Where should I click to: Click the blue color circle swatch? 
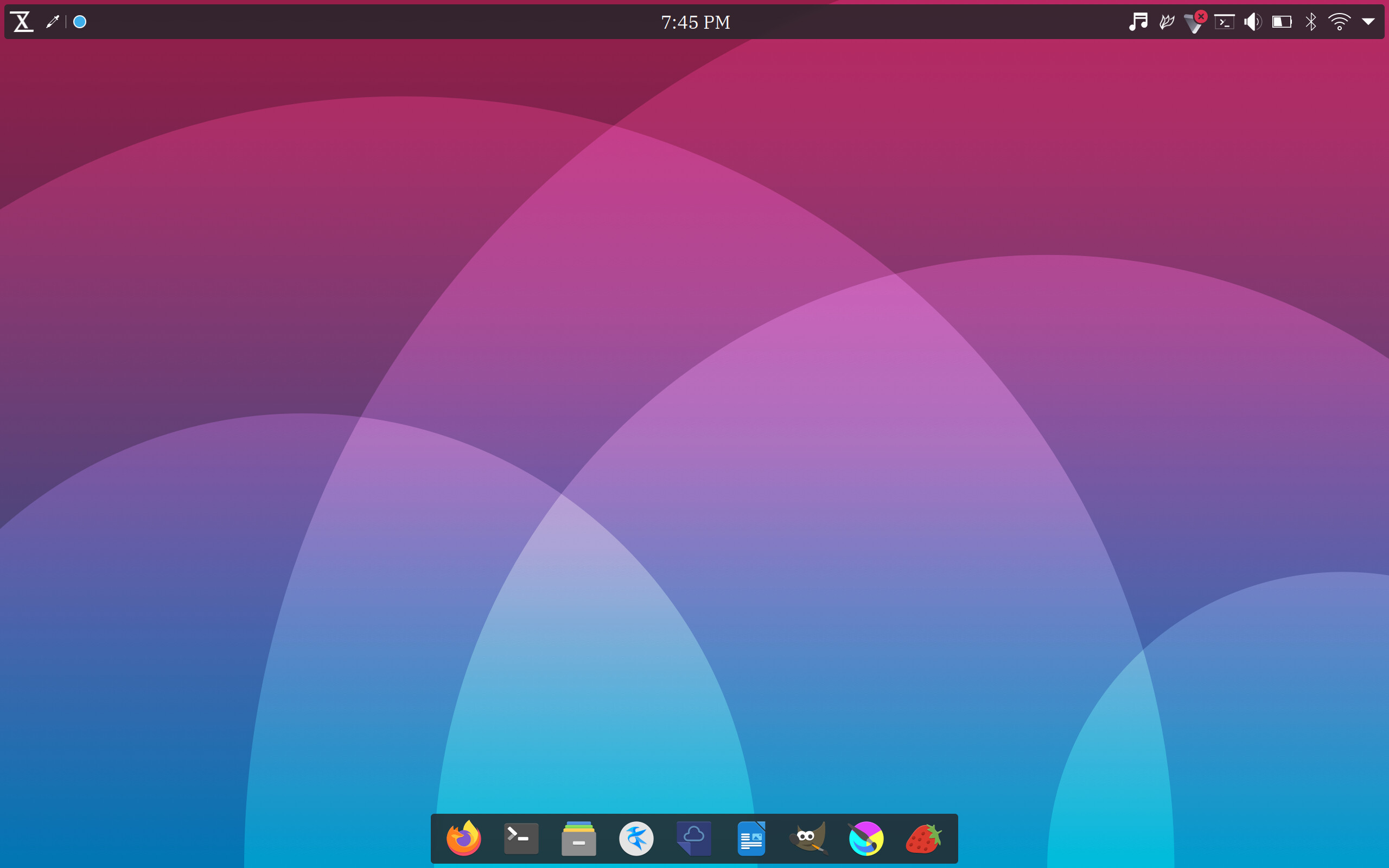(x=80, y=22)
